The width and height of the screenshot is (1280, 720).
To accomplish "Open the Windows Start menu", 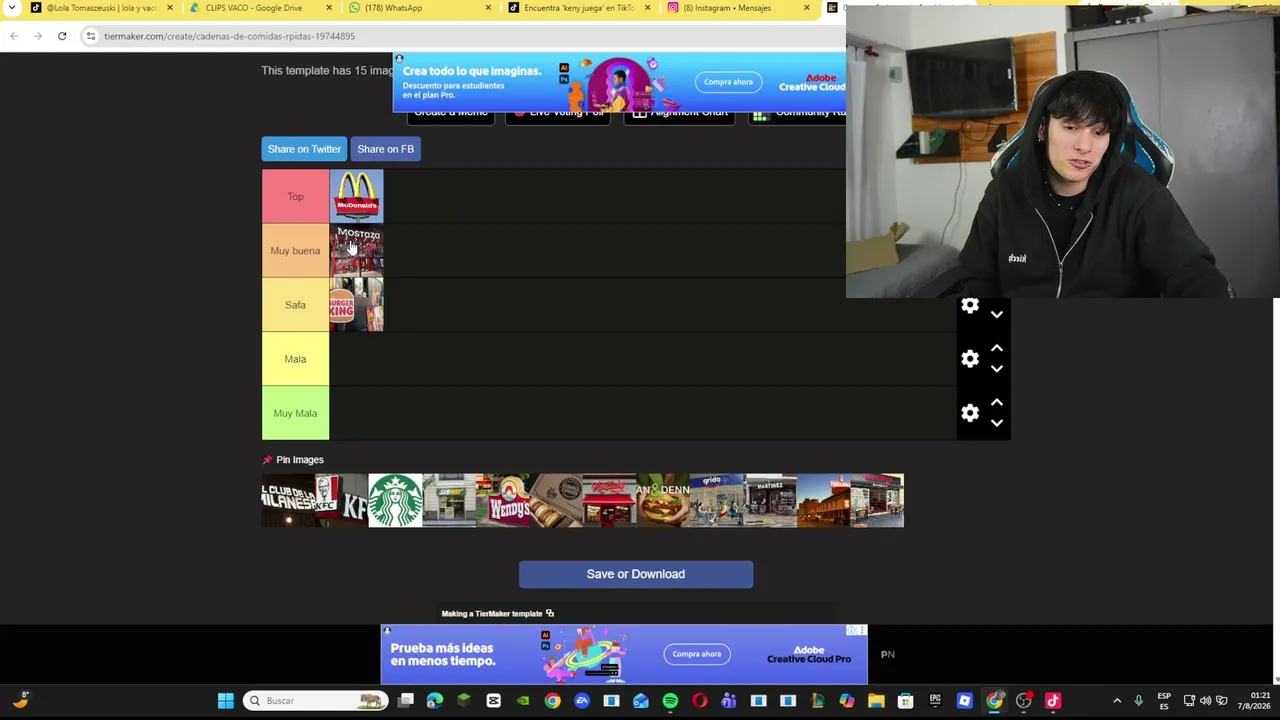I will pos(226,701).
